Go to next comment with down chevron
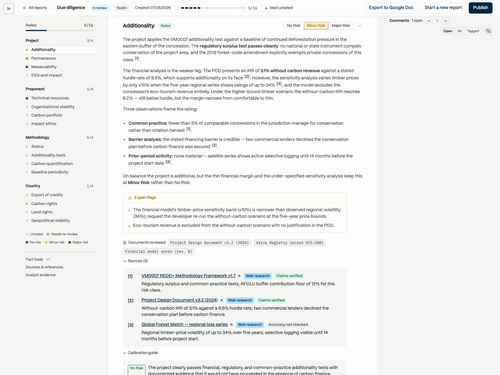The height and width of the screenshot is (375, 500). [446, 21]
